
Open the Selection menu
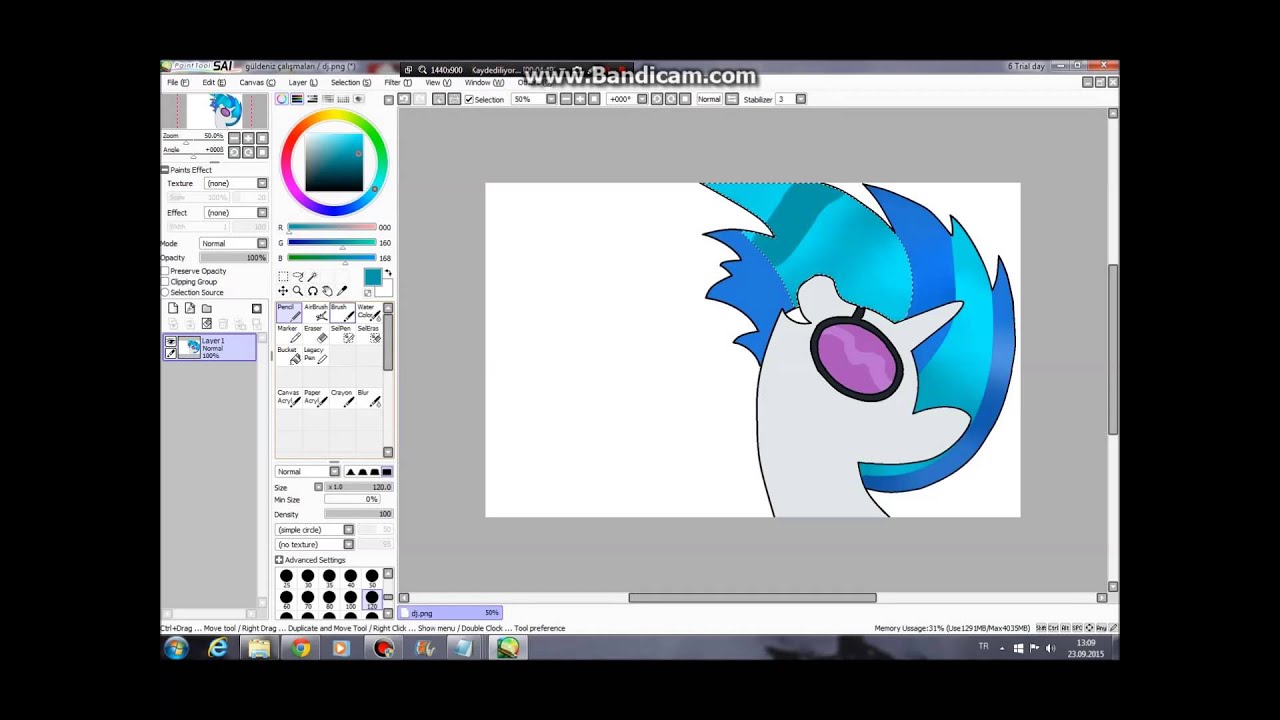351,83
